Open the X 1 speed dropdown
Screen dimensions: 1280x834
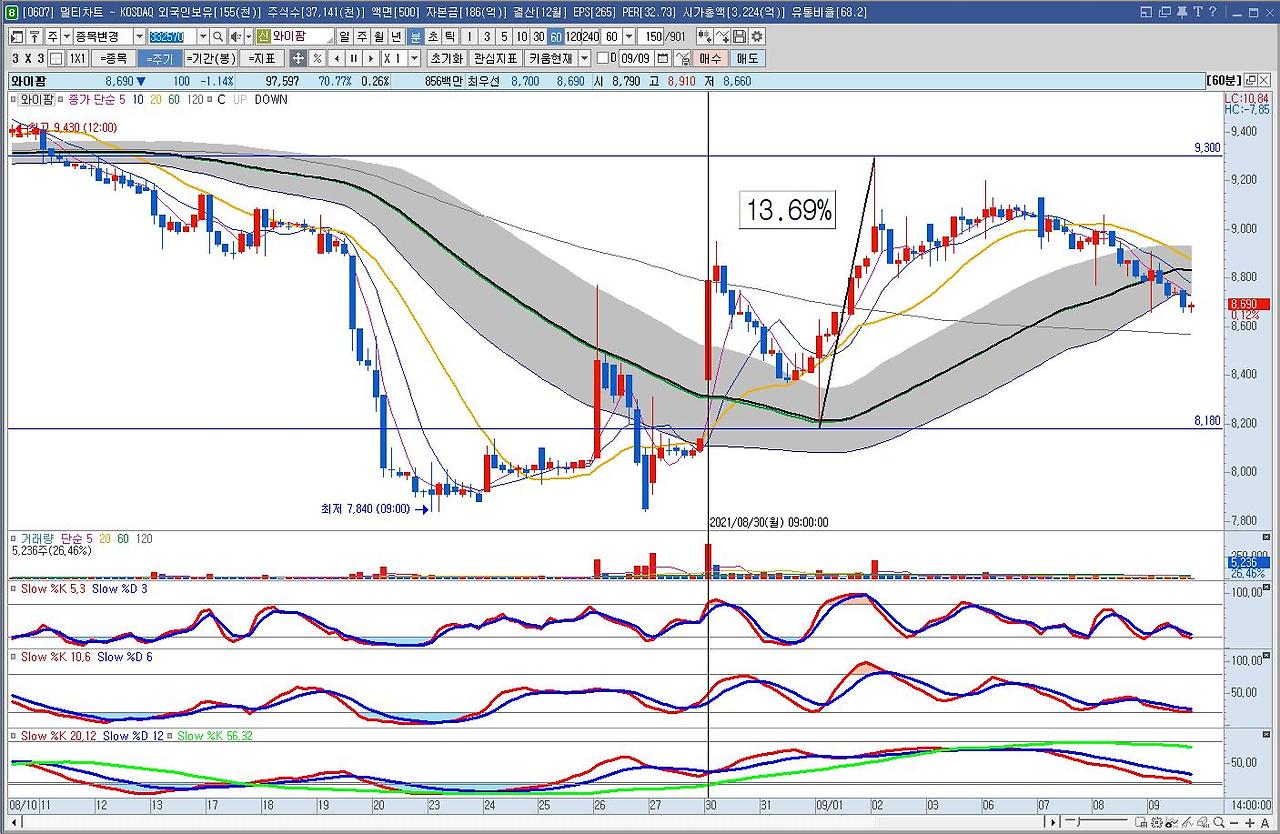[414, 58]
